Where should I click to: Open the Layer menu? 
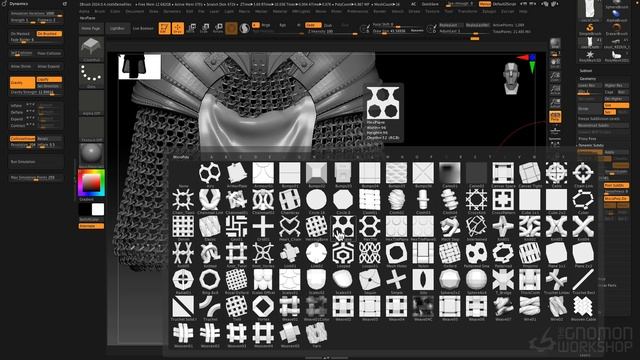214,11
